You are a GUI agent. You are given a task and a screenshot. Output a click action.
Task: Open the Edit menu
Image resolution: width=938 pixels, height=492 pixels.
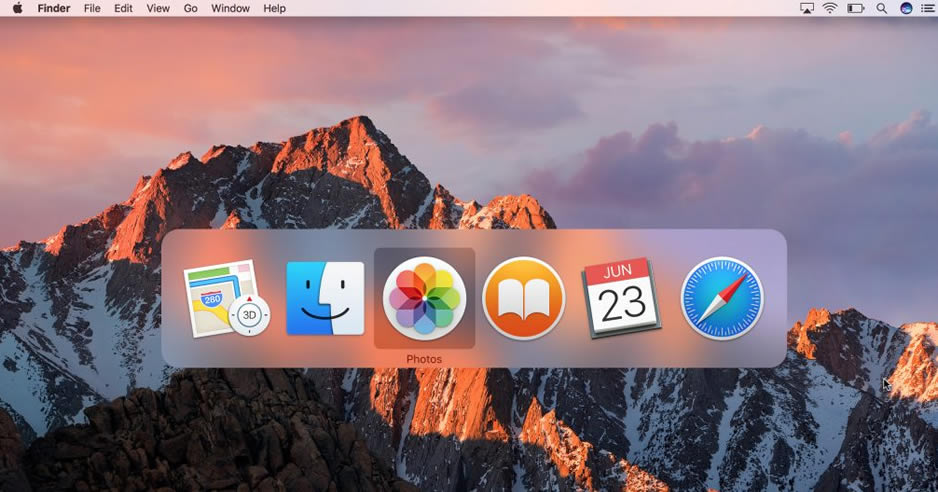point(123,8)
